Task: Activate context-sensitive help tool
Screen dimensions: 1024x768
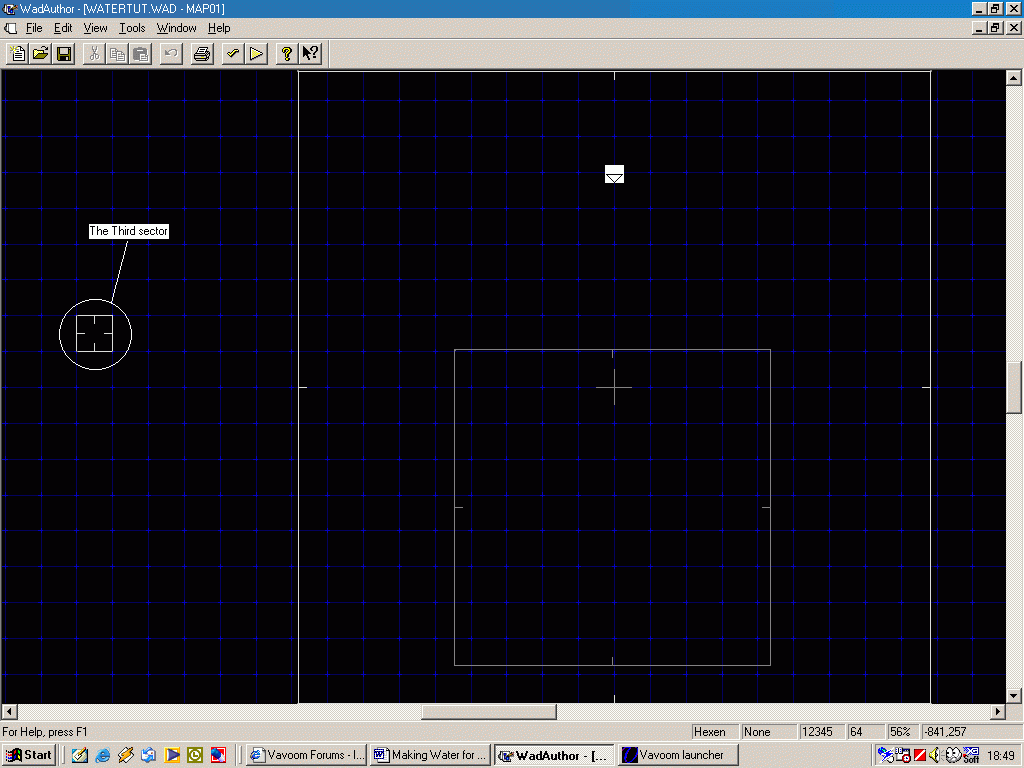Action: (x=310, y=53)
